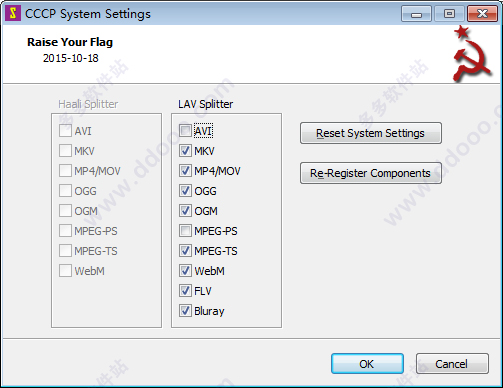Uncheck the Bluray checkbox
503x388 pixels.
pyautogui.click(x=185, y=311)
